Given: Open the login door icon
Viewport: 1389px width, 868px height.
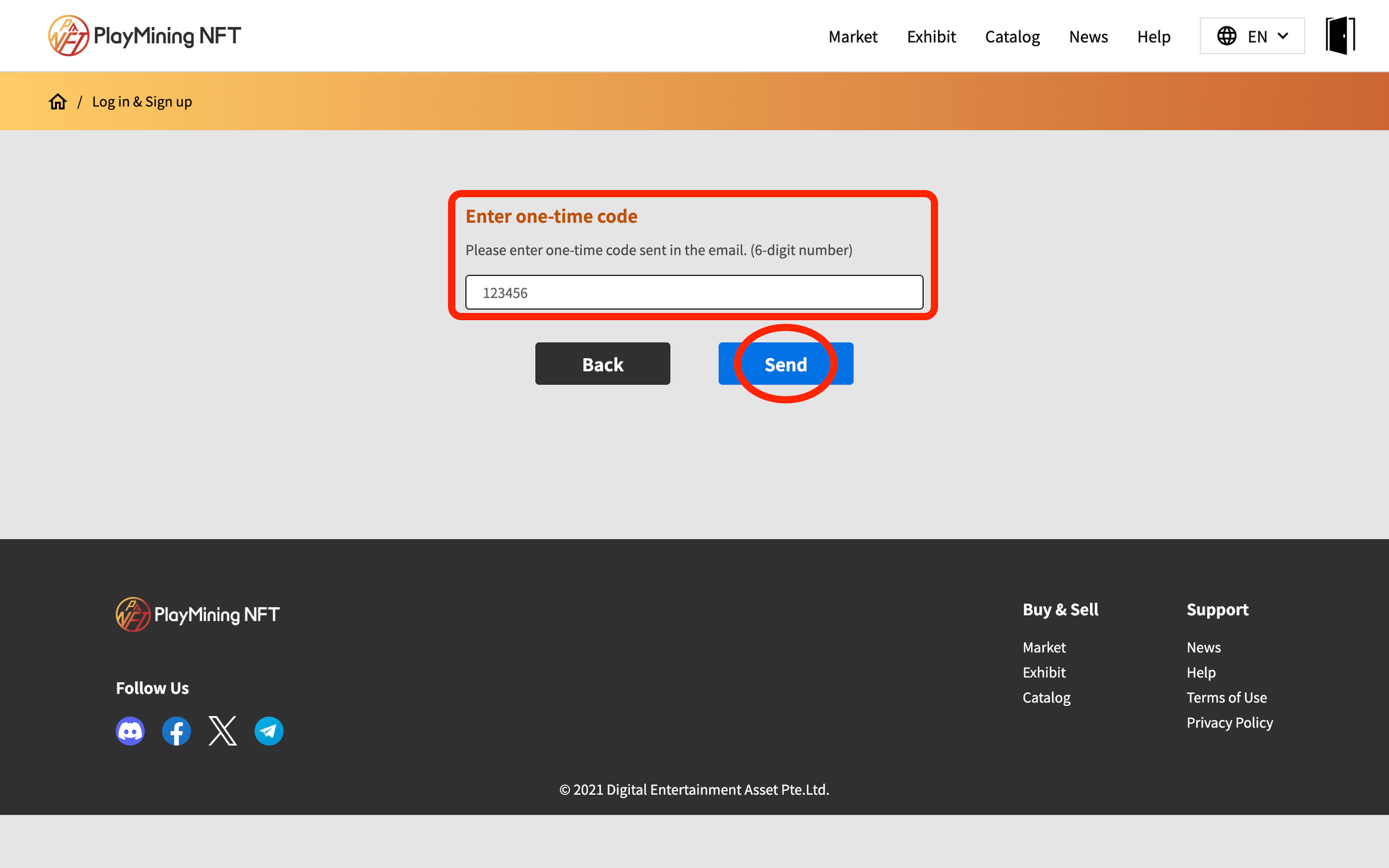Looking at the screenshot, I should click(x=1340, y=36).
